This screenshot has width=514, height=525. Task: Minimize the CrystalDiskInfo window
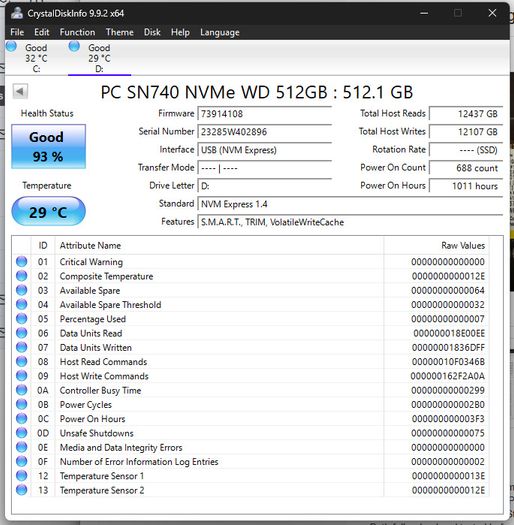coord(424,13)
